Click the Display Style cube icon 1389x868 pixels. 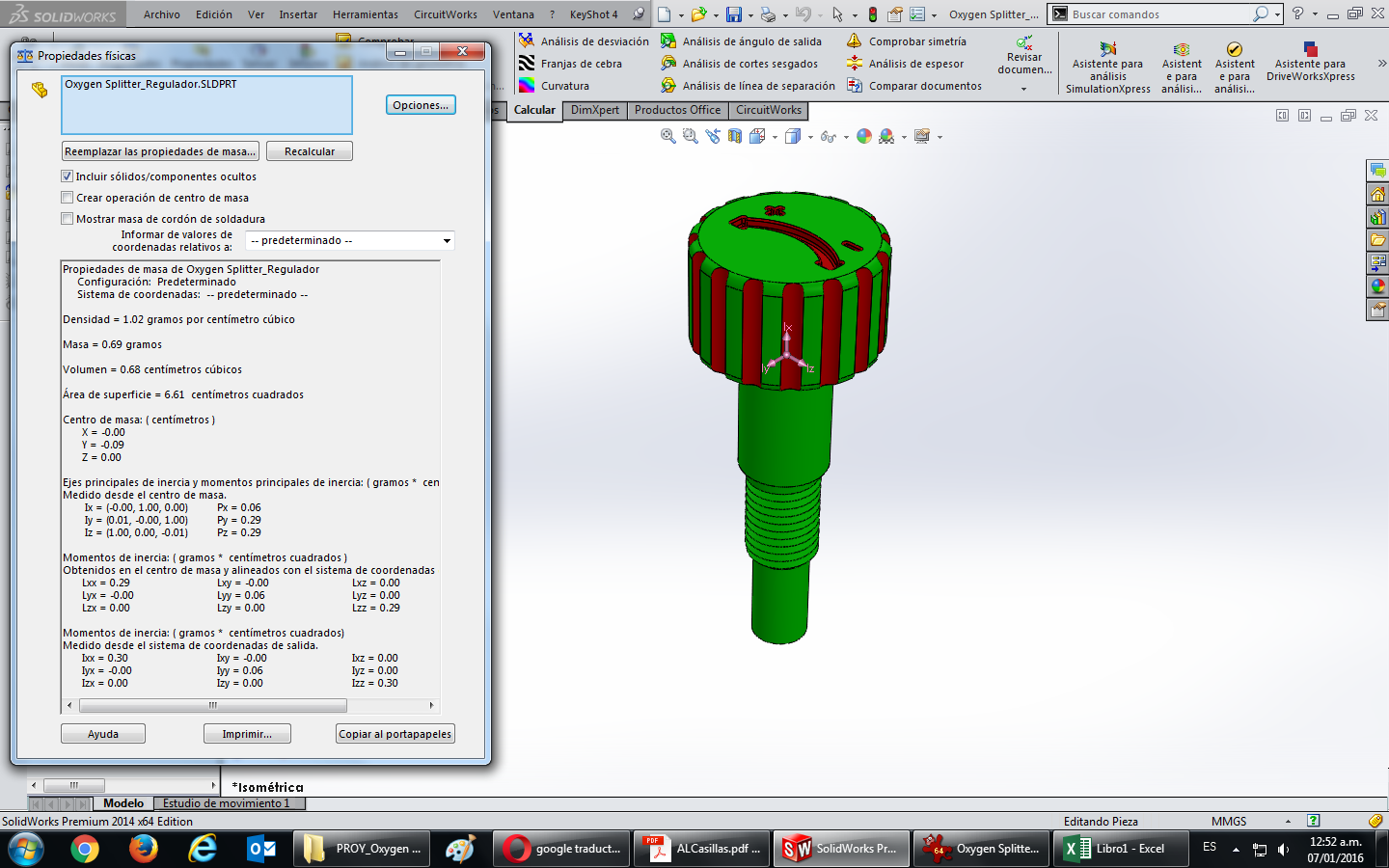(x=792, y=136)
